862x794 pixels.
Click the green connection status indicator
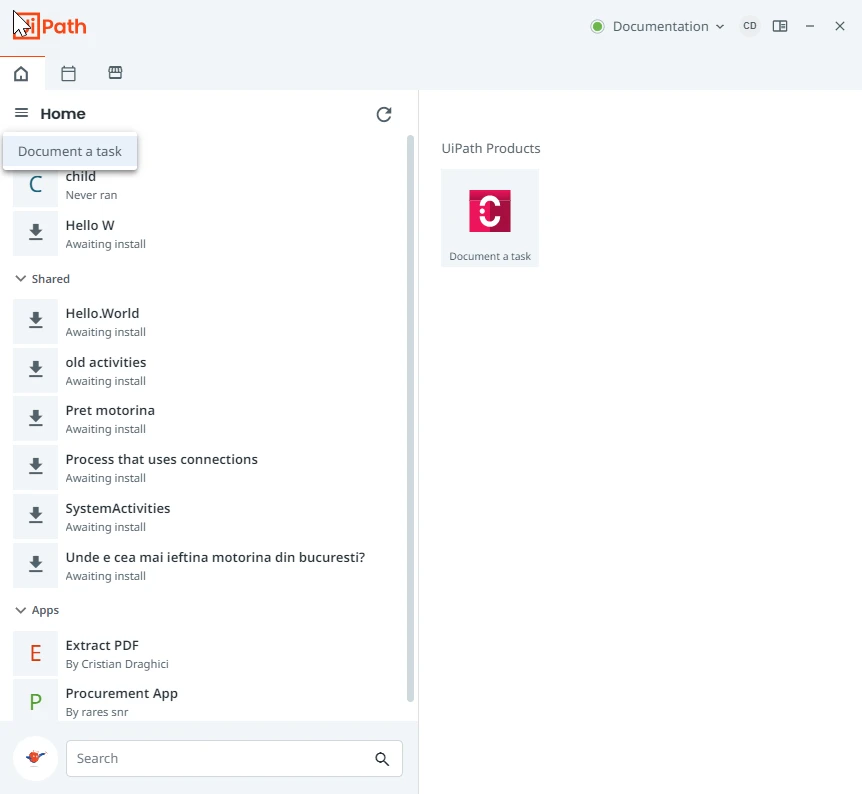(597, 26)
